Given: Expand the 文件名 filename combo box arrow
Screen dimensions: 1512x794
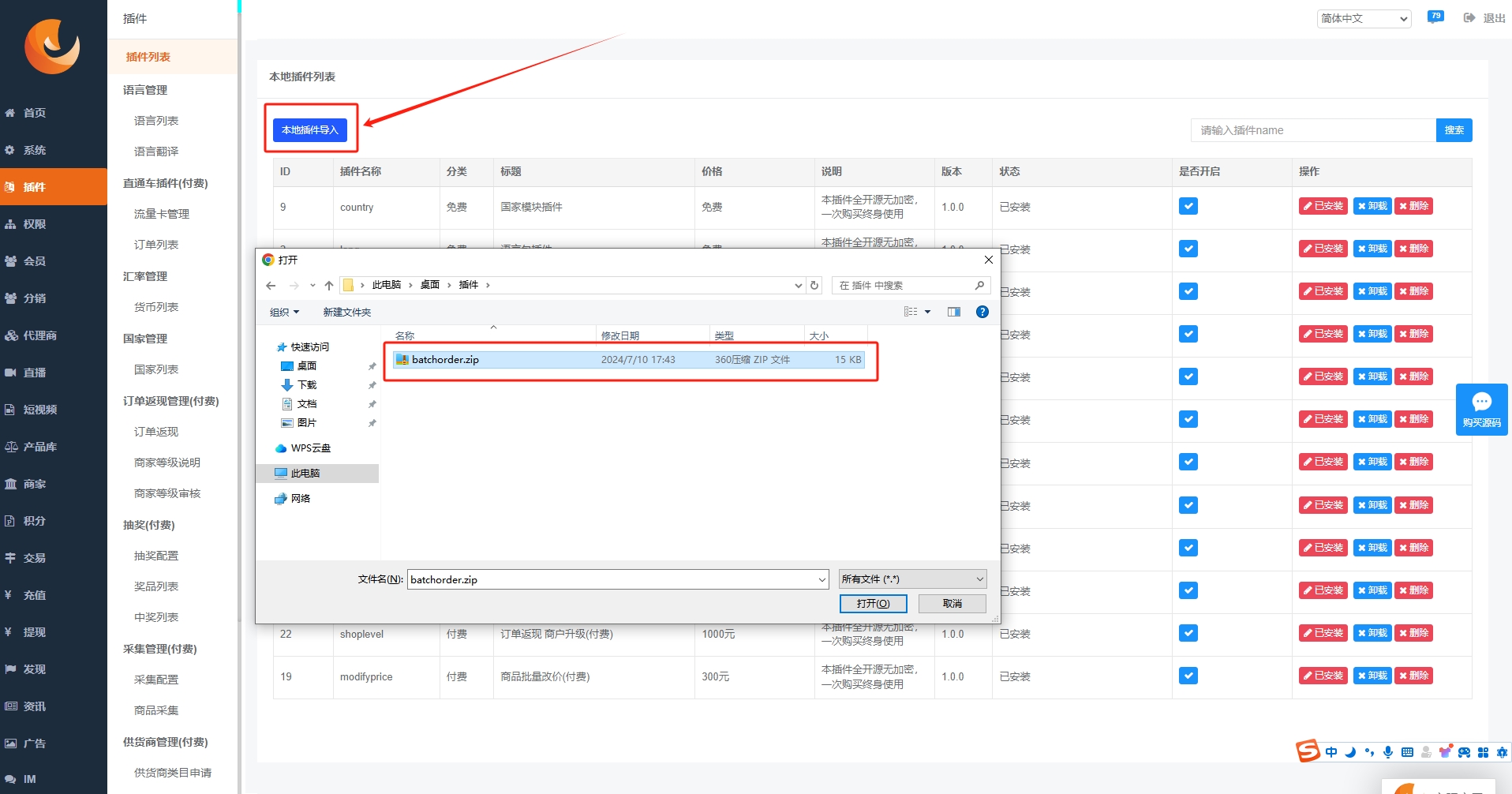Looking at the screenshot, I should coord(821,579).
